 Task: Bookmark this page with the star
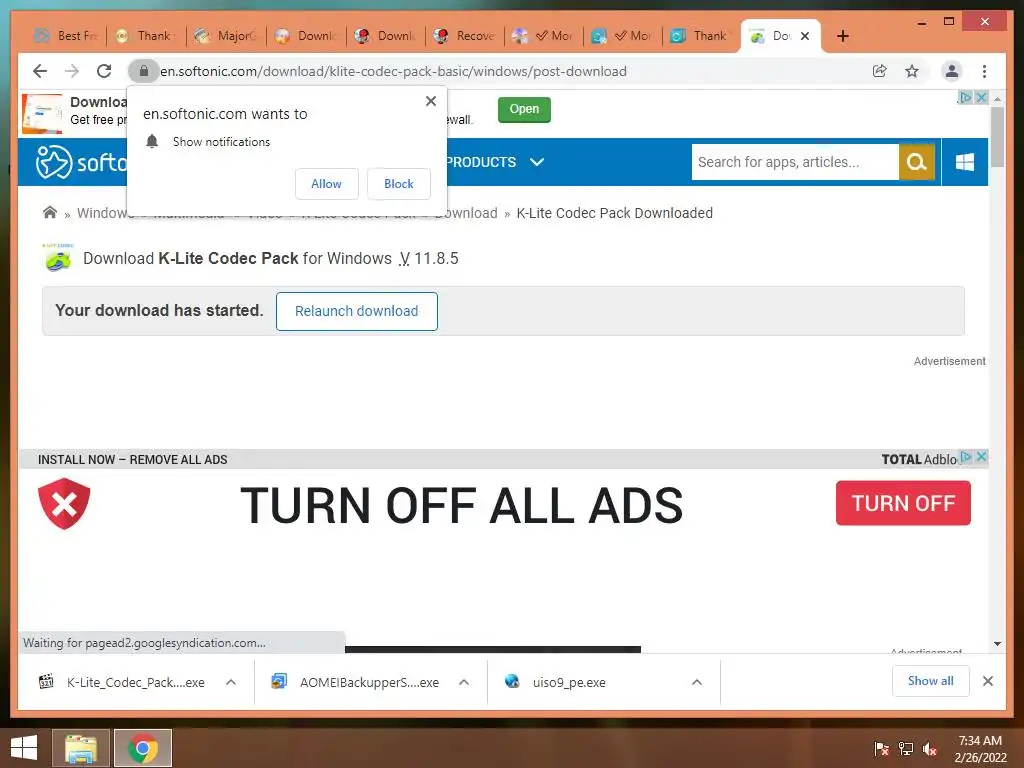pos(912,71)
